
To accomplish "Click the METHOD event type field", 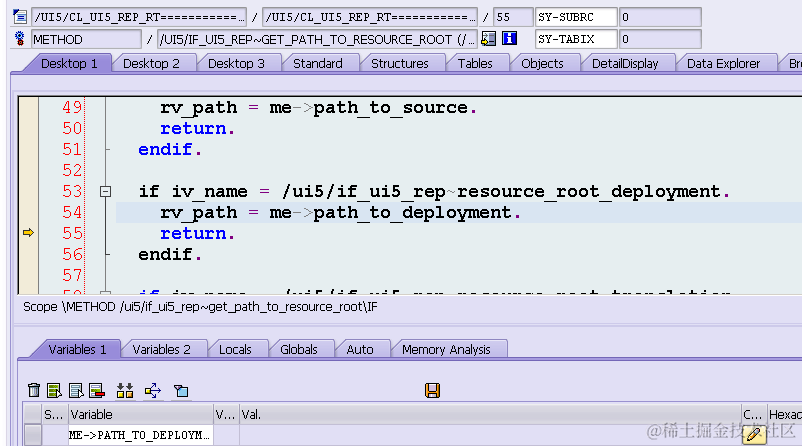I will [86, 39].
